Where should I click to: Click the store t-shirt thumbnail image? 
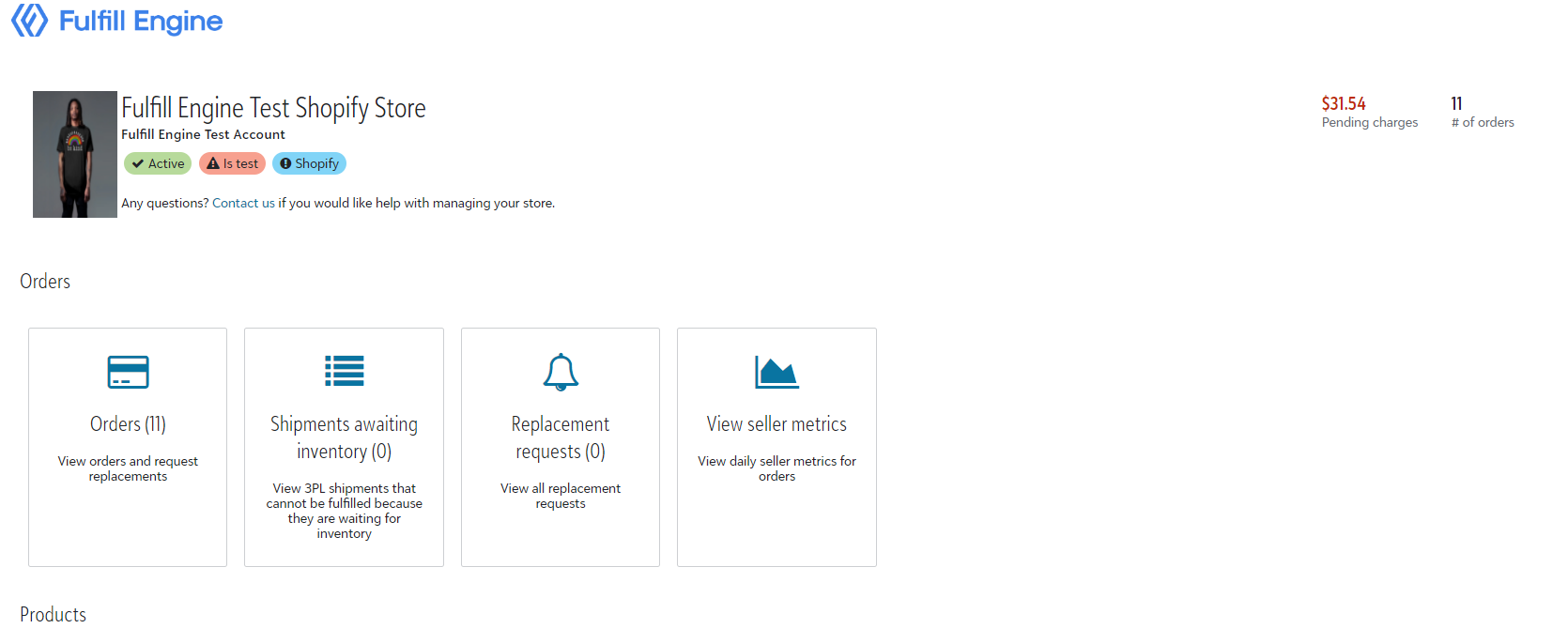75,154
